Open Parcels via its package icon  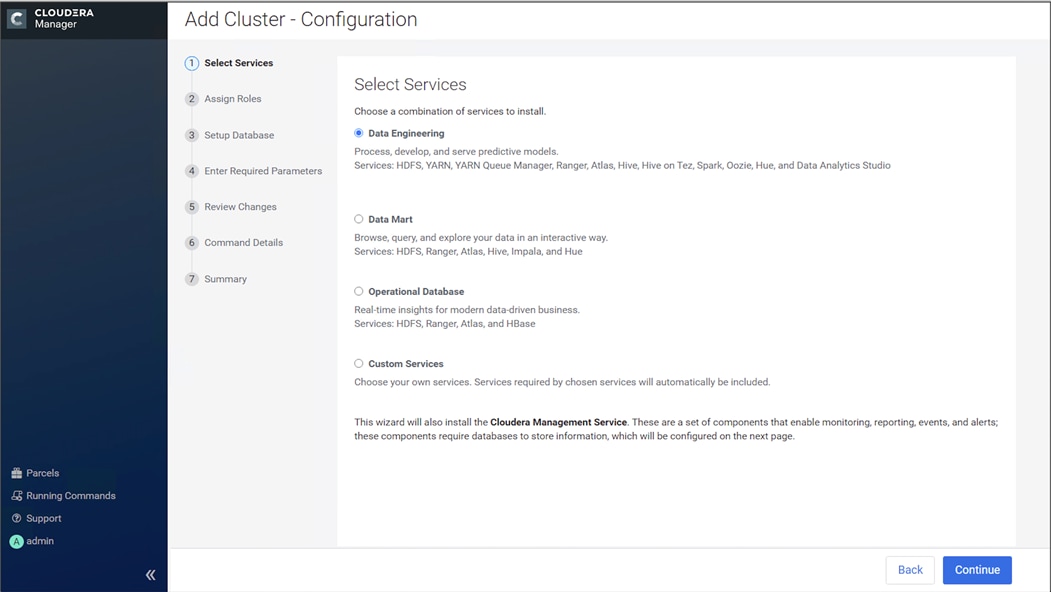pos(17,473)
